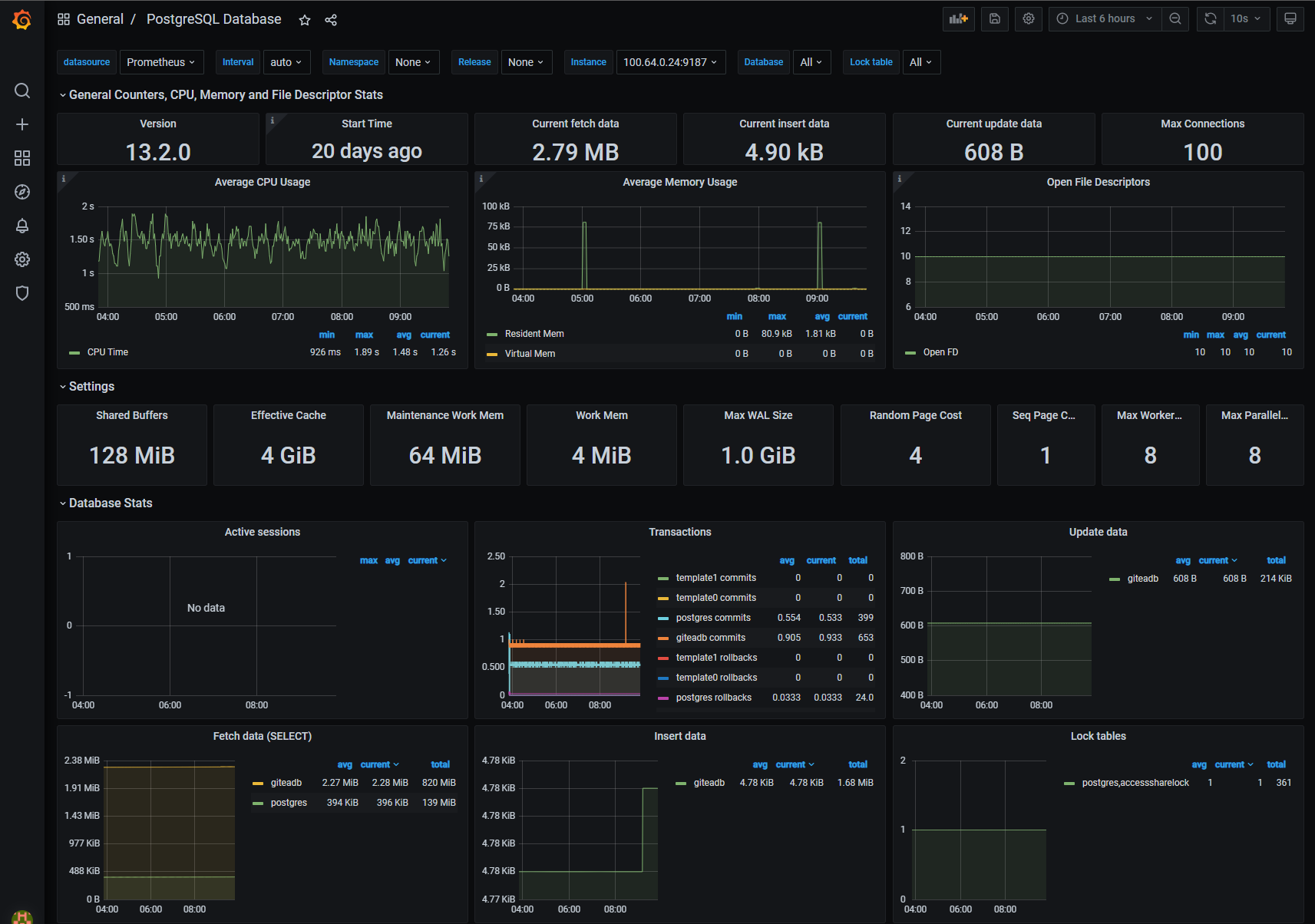Open the Update data panel title menu
This screenshot has height=924, width=1315.
click(x=1099, y=532)
